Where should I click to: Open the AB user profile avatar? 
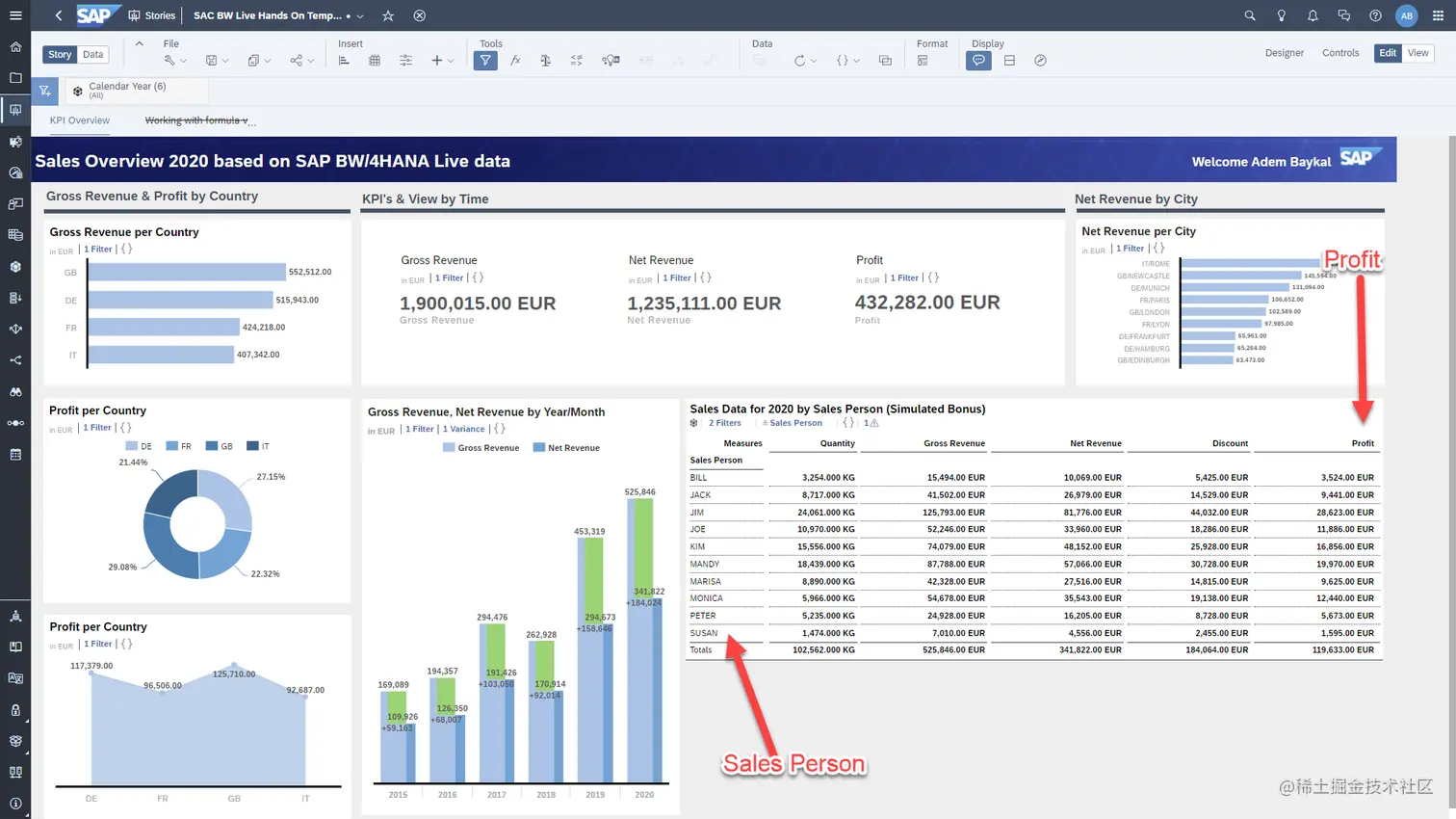pos(1407,15)
